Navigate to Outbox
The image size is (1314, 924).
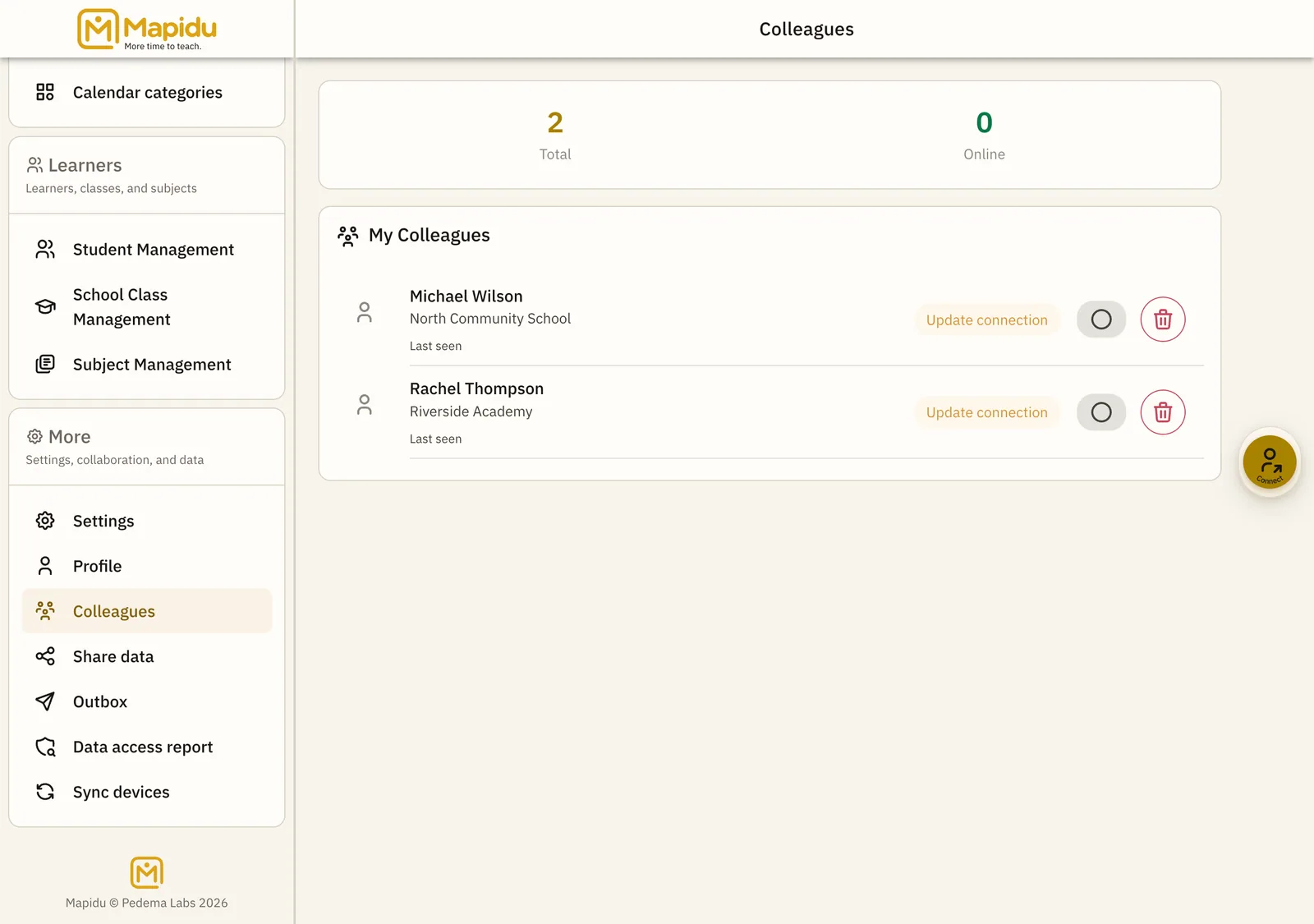[x=147, y=701]
